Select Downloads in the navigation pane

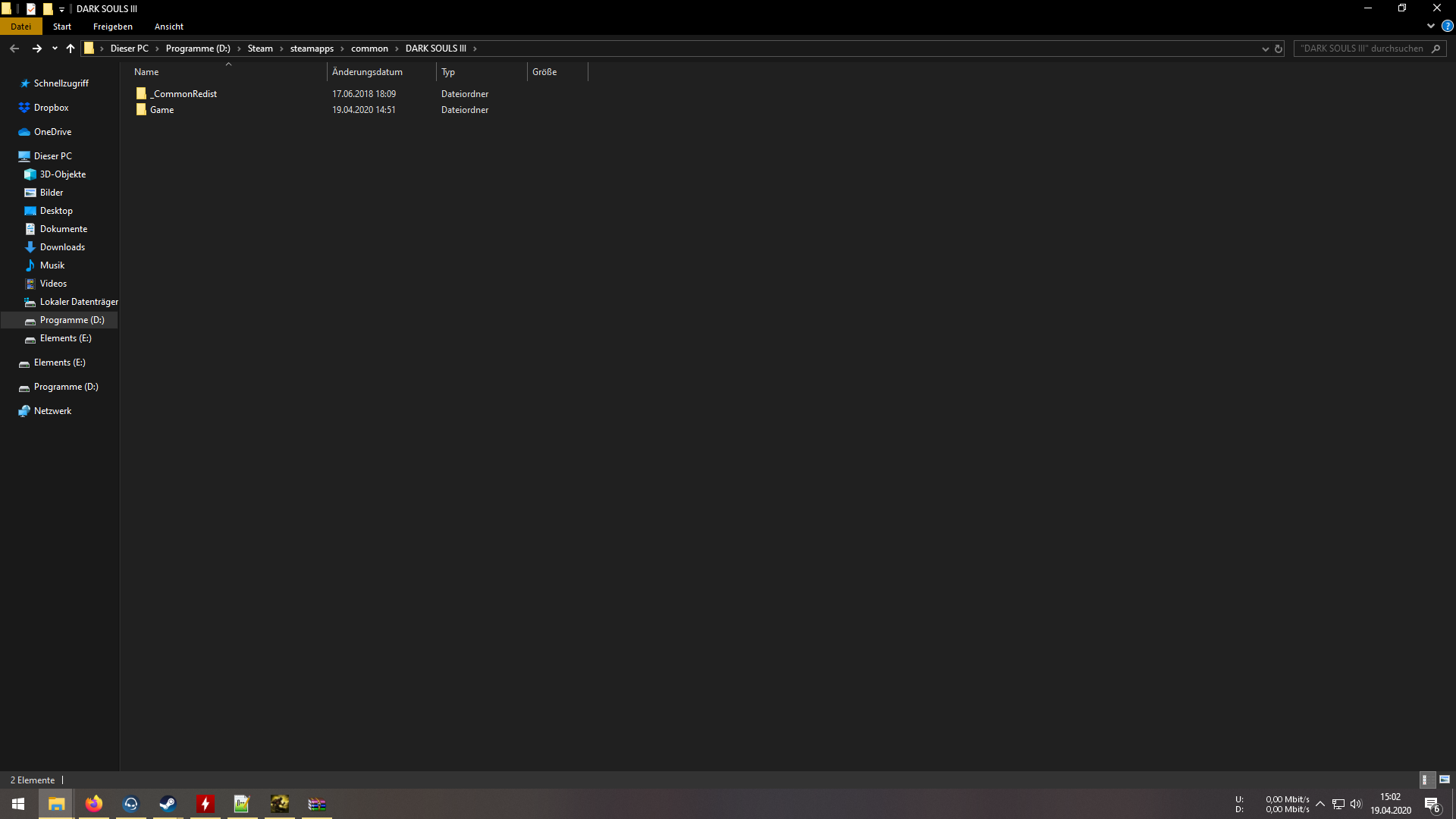pos(62,247)
